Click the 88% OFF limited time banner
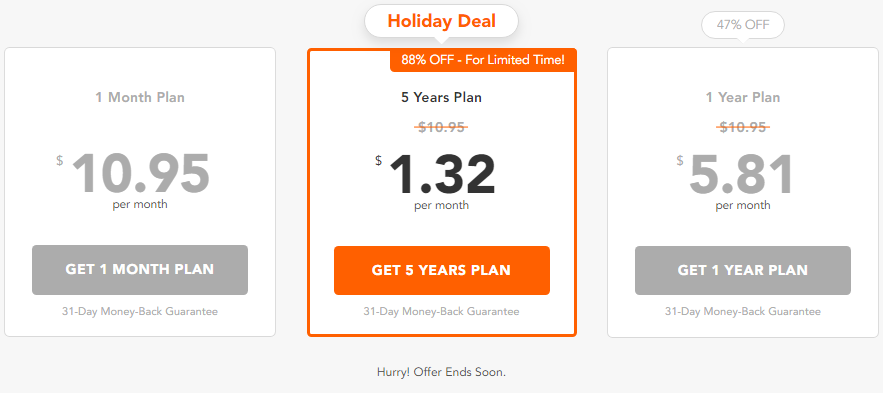 pos(483,60)
